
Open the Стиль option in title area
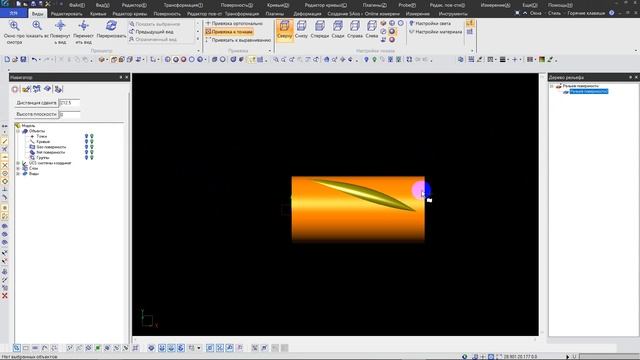(x=554, y=13)
